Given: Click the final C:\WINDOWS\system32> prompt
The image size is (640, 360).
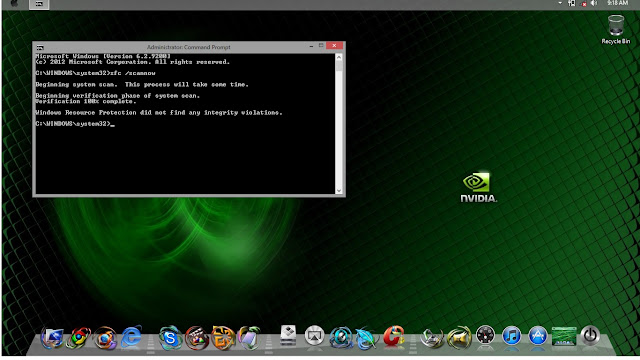Looking at the screenshot, I should pos(74,124).
